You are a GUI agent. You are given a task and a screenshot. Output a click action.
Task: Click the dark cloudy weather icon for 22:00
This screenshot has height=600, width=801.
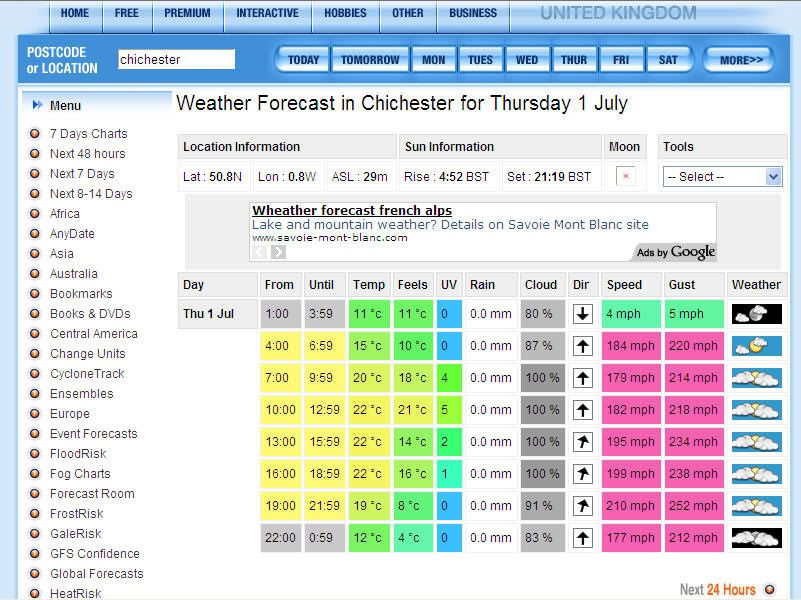pos(755,537)
